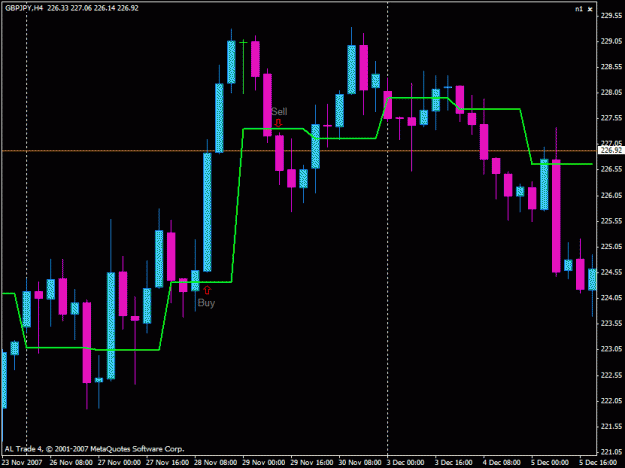
Task: Click the 228.55 price axis label
Action: pyautogui.click(x=611, y=67)
